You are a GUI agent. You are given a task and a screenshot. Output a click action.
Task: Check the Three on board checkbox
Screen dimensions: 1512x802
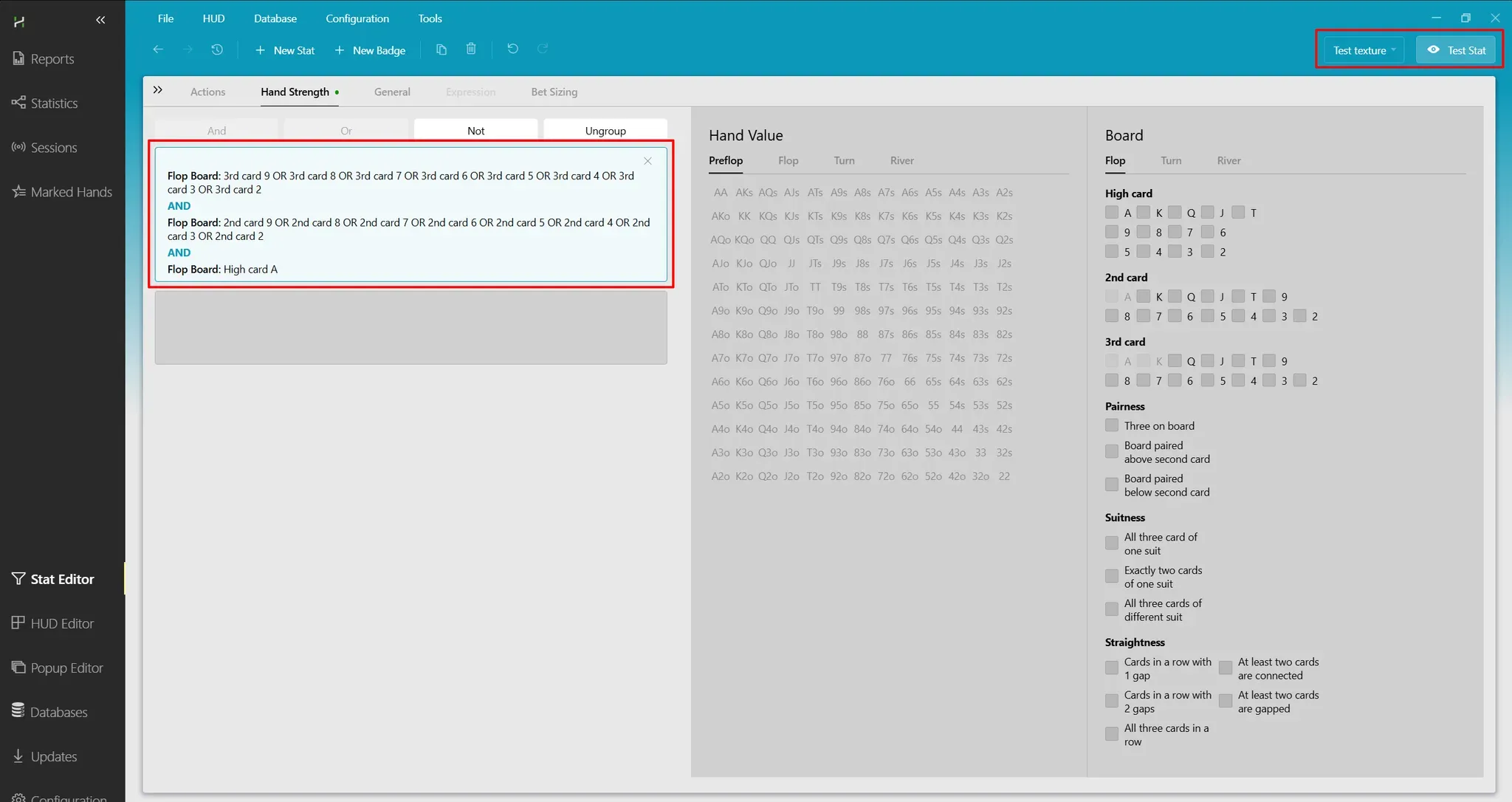click(1111, 425)
